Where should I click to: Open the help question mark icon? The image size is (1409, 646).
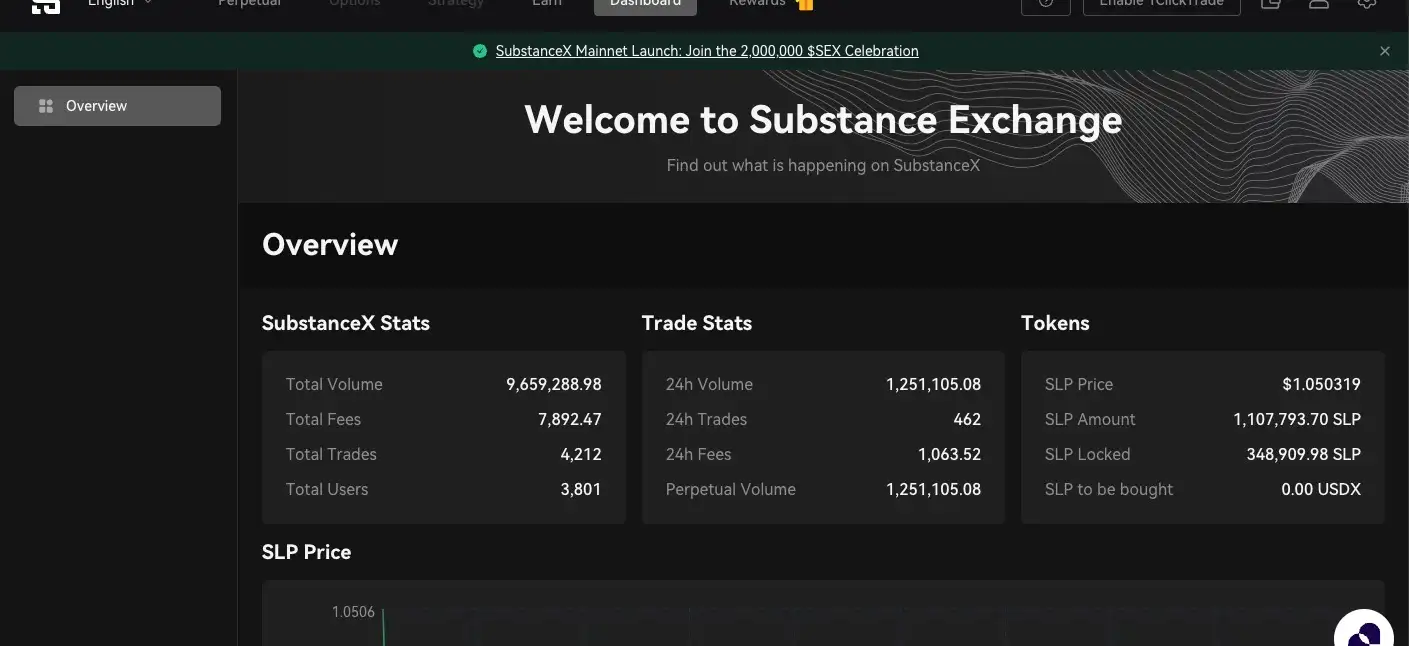tap(1046, 4)
